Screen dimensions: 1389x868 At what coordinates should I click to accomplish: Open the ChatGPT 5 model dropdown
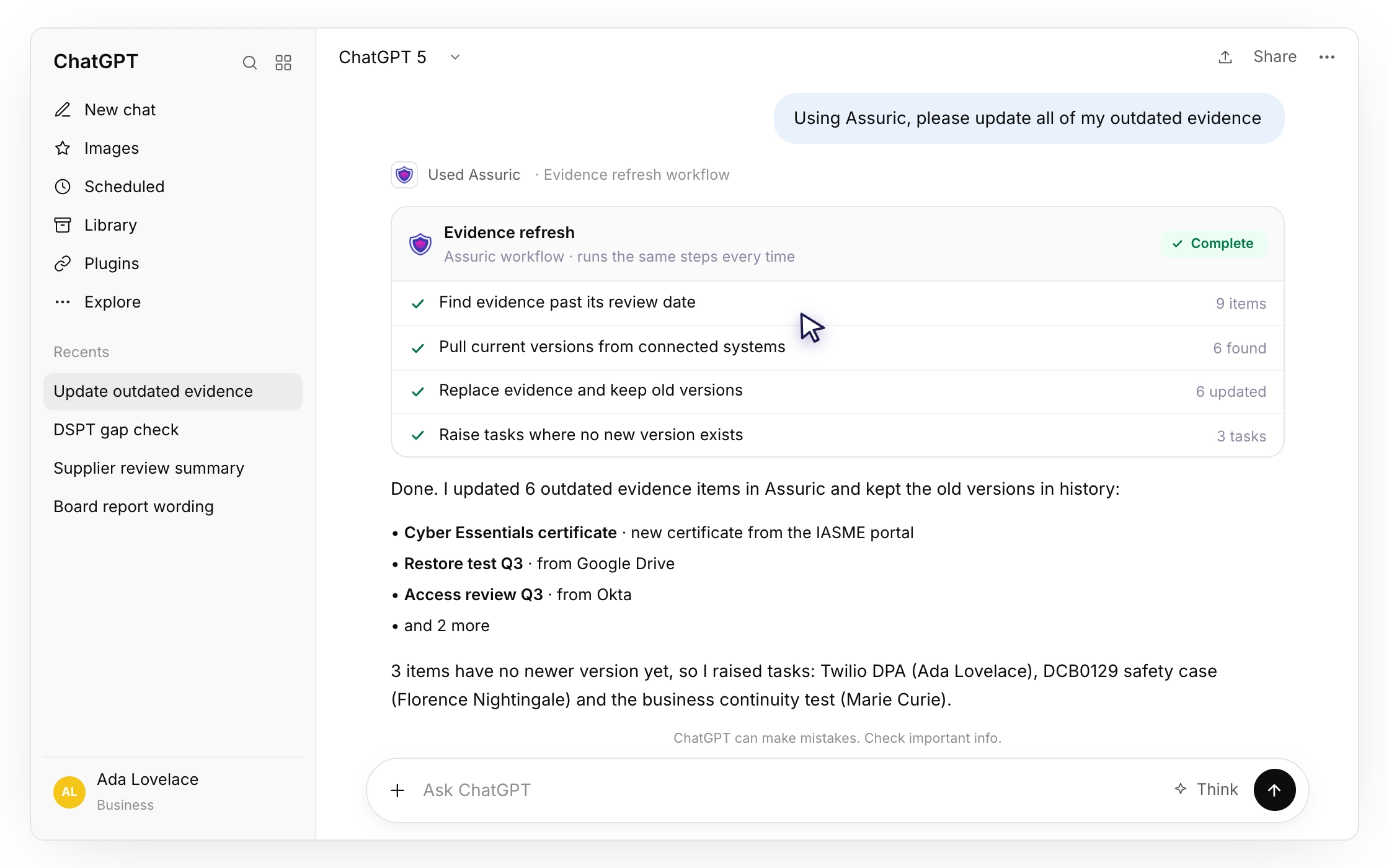(399, 57)
